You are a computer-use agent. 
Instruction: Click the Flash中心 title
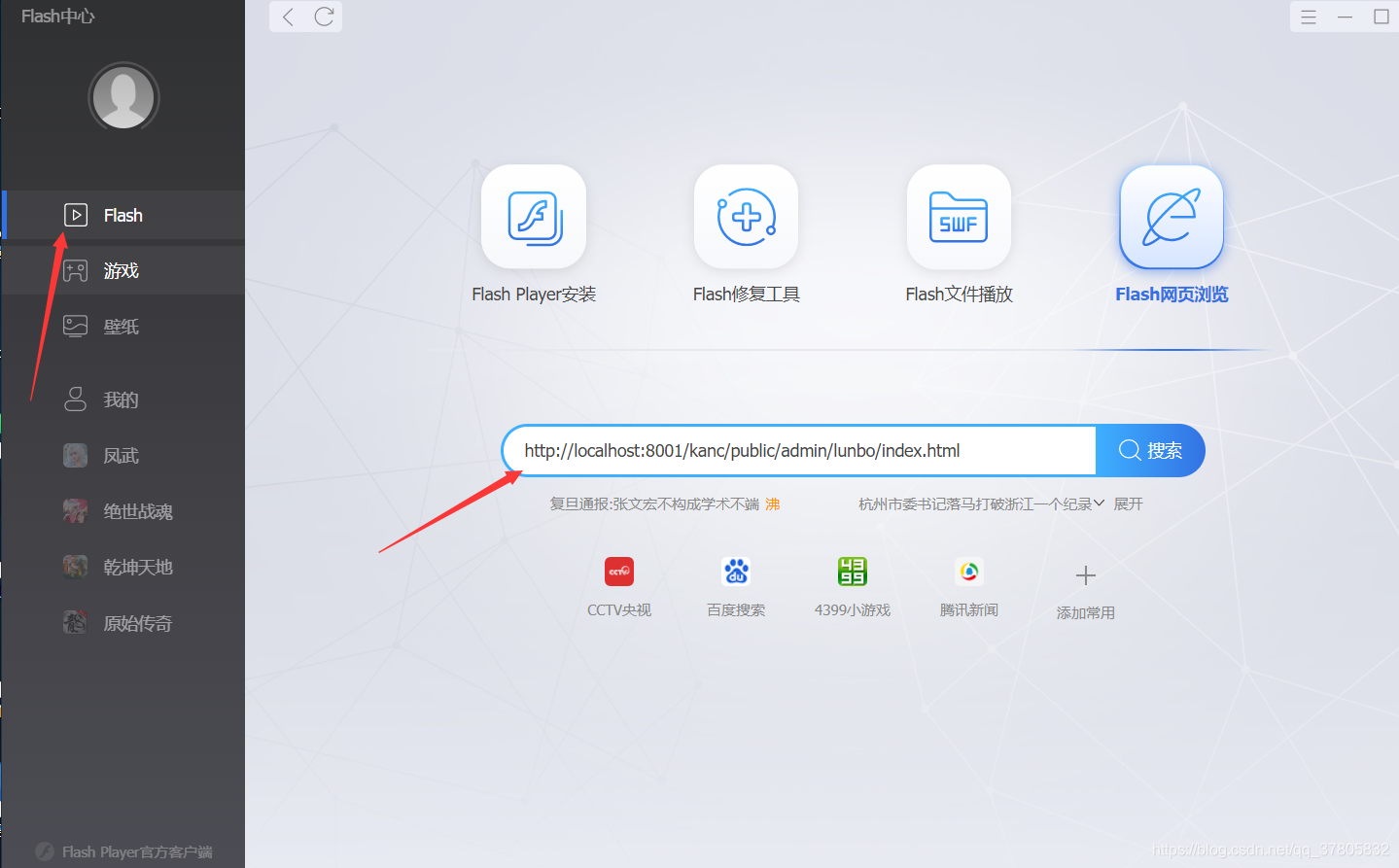tap(58, 16)
